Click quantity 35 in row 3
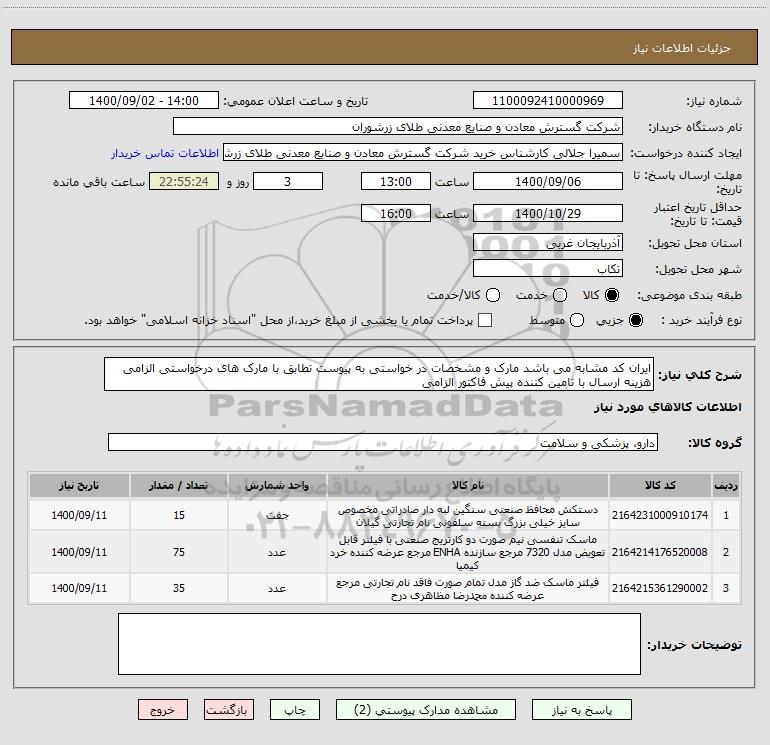 [x=179, y=588]
